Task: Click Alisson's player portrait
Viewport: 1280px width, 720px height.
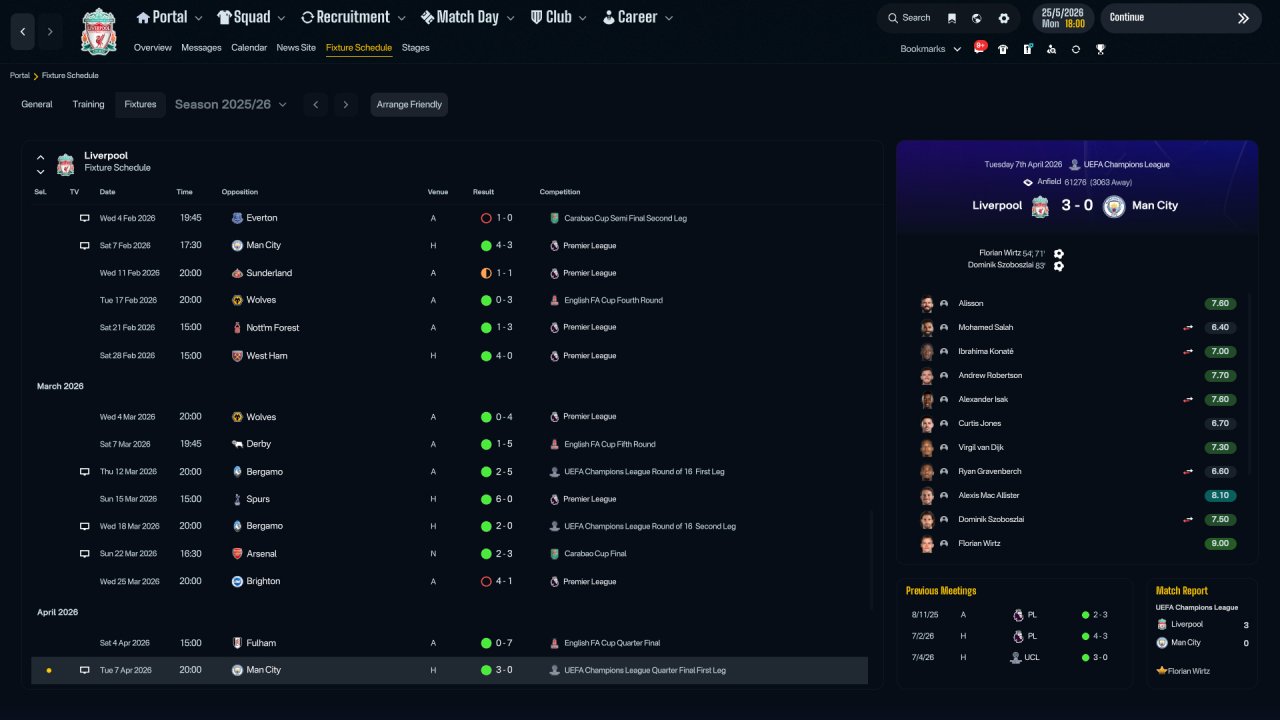Action: [927, 304]
